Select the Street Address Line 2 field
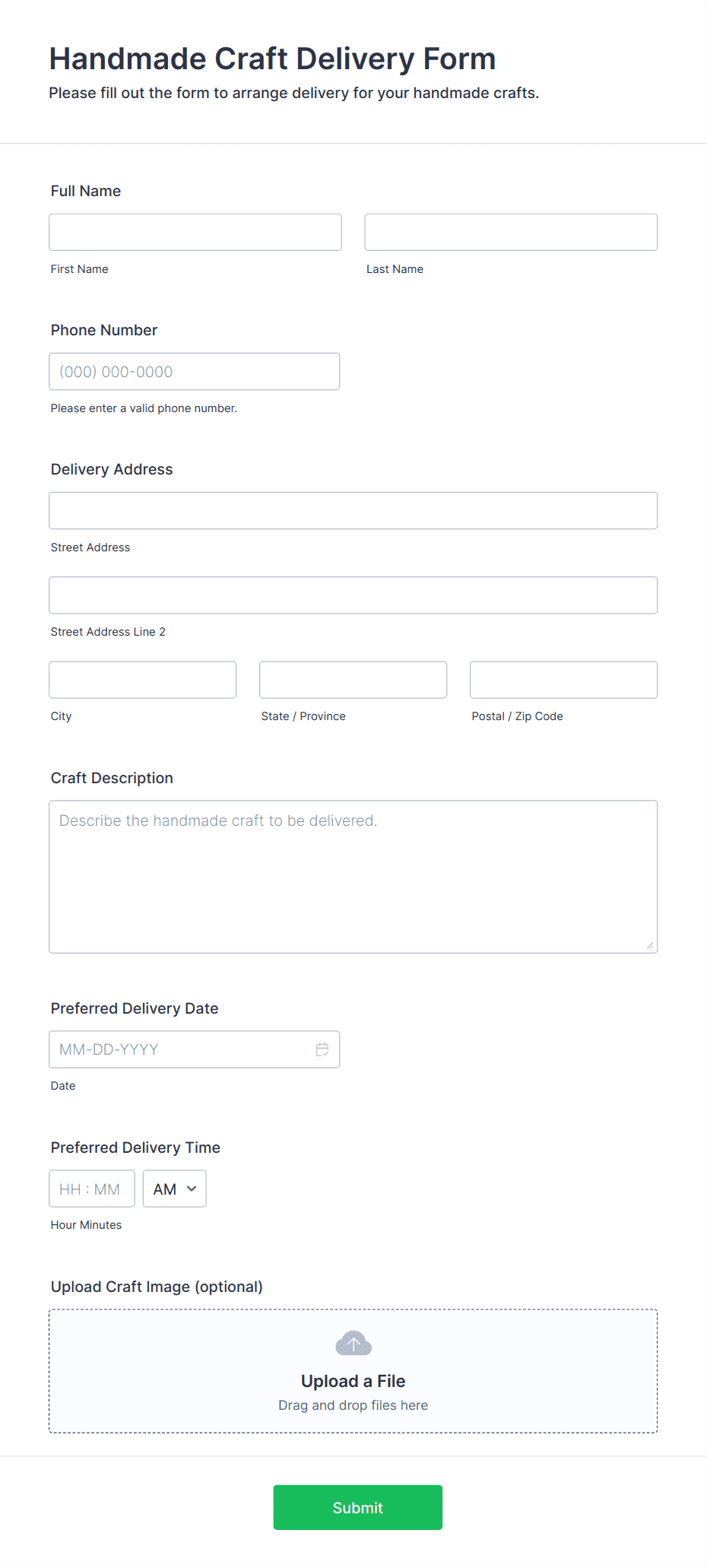The image size is (707, 1568). point(353,595)
